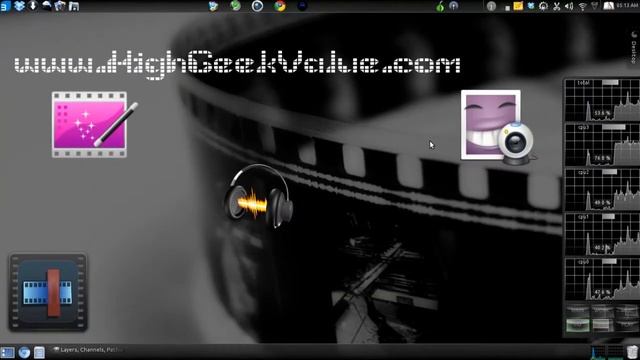Click the notepad icon in bottom panel
Image resolution: width=640 pixels, height=360 pixels.
coord(39,352)
